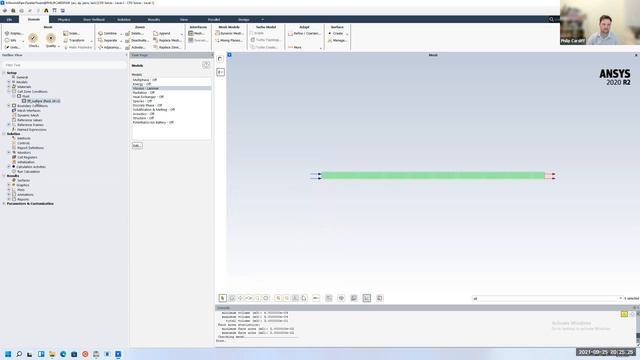Switch to the View ribbon tab
The height and width of the screenshot is (360, 640).
(x=184, y=19)
